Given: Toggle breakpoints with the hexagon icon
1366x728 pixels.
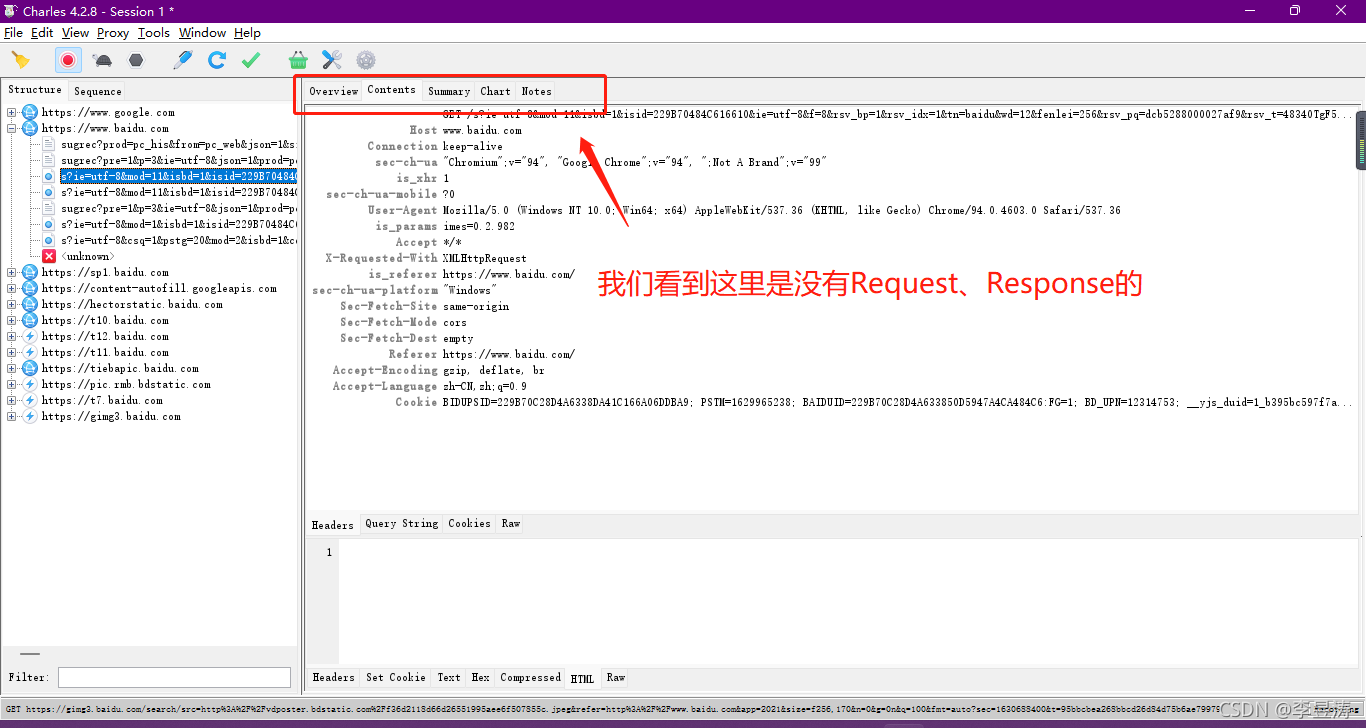Looking at the screenshot, I should click(x=136, y=60).
